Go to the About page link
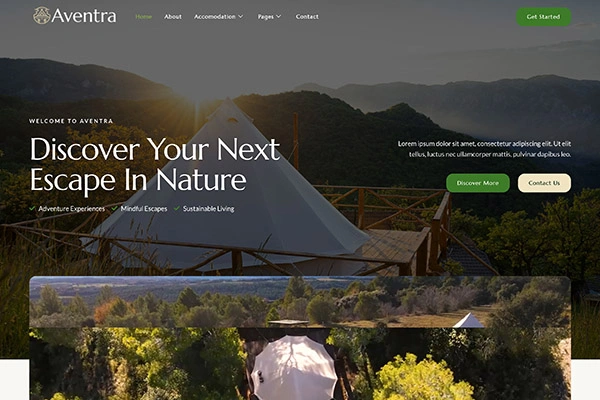 pyautogui.click(x=173, y=16)
